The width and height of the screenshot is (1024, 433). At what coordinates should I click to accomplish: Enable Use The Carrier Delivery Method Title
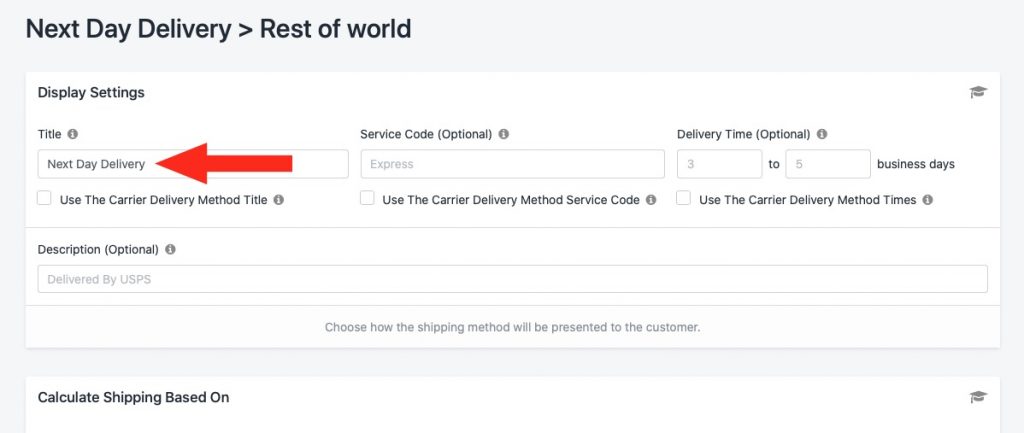click(44, 199)
